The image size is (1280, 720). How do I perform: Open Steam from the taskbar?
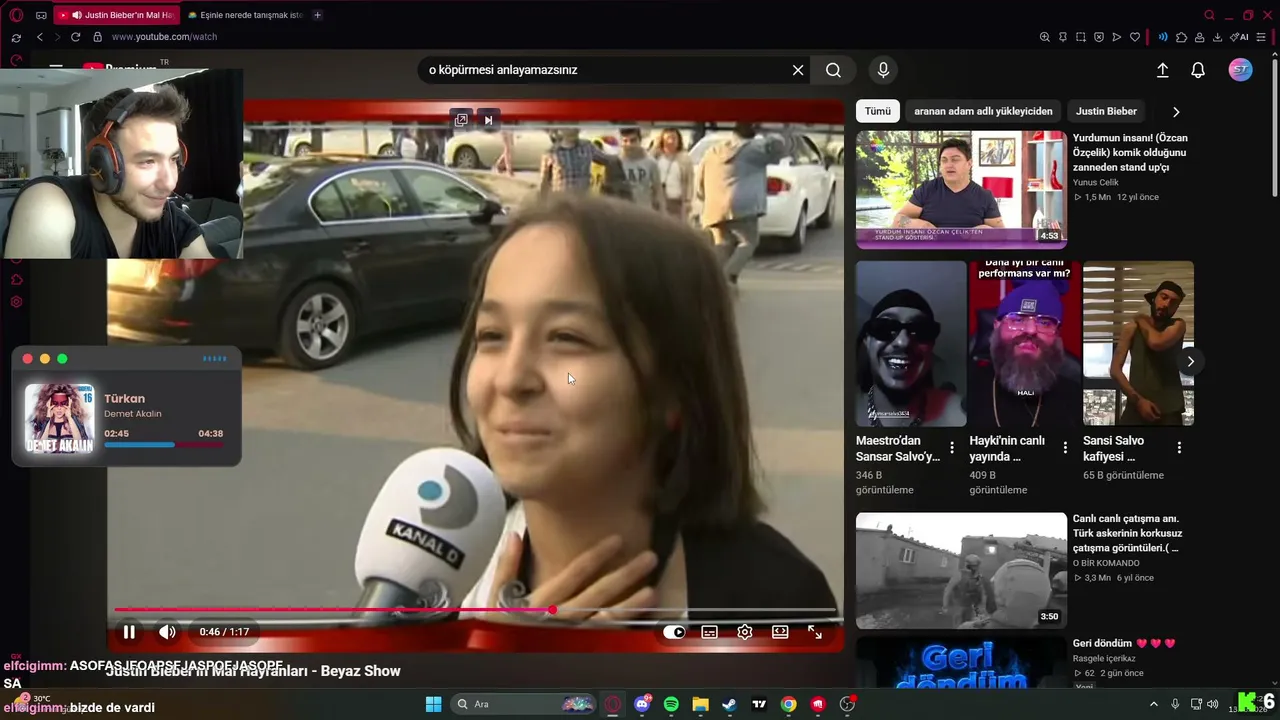730,704
